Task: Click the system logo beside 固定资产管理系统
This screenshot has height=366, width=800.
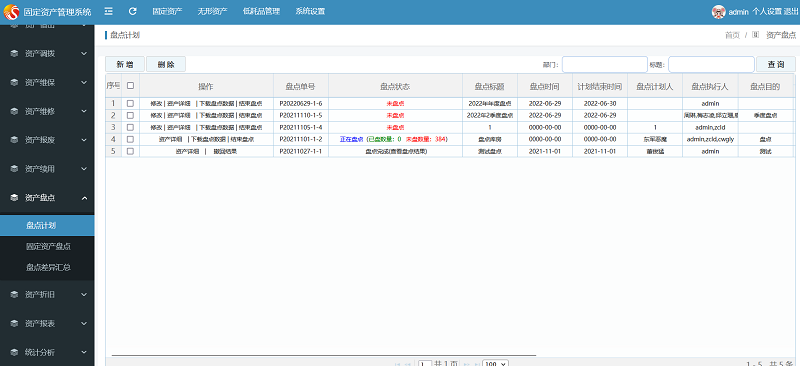Action: (11, 12)
